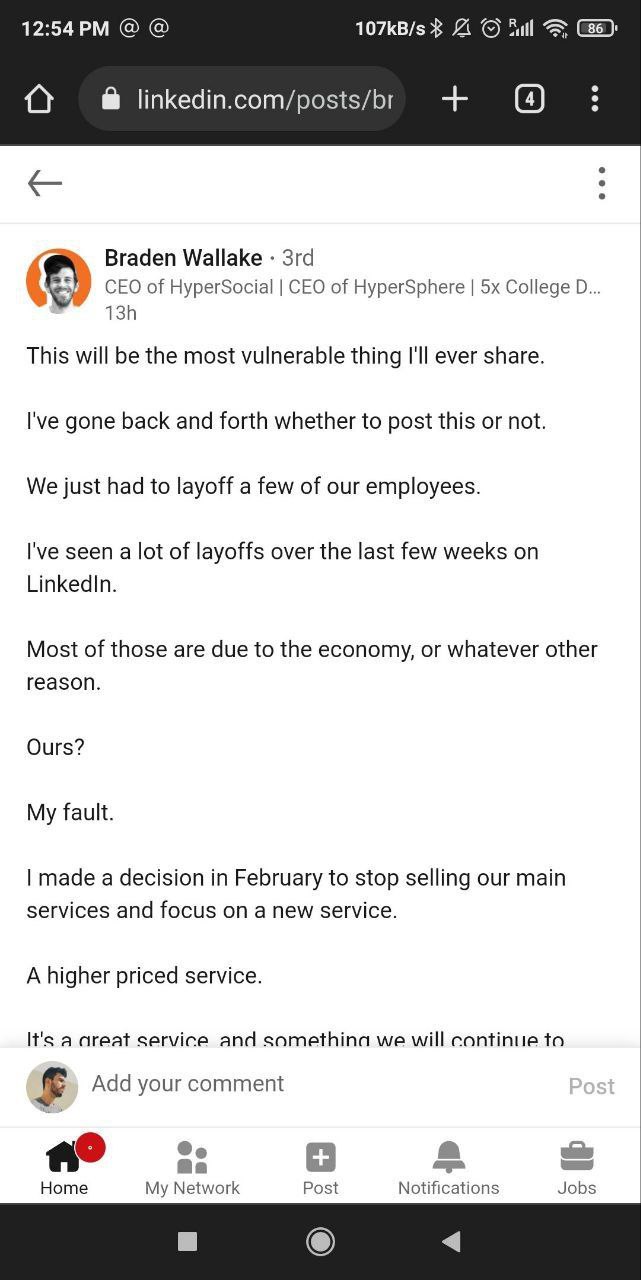Screen dimensions: 641x1280
Task: Tap the browser home icon
Action: 39,99
